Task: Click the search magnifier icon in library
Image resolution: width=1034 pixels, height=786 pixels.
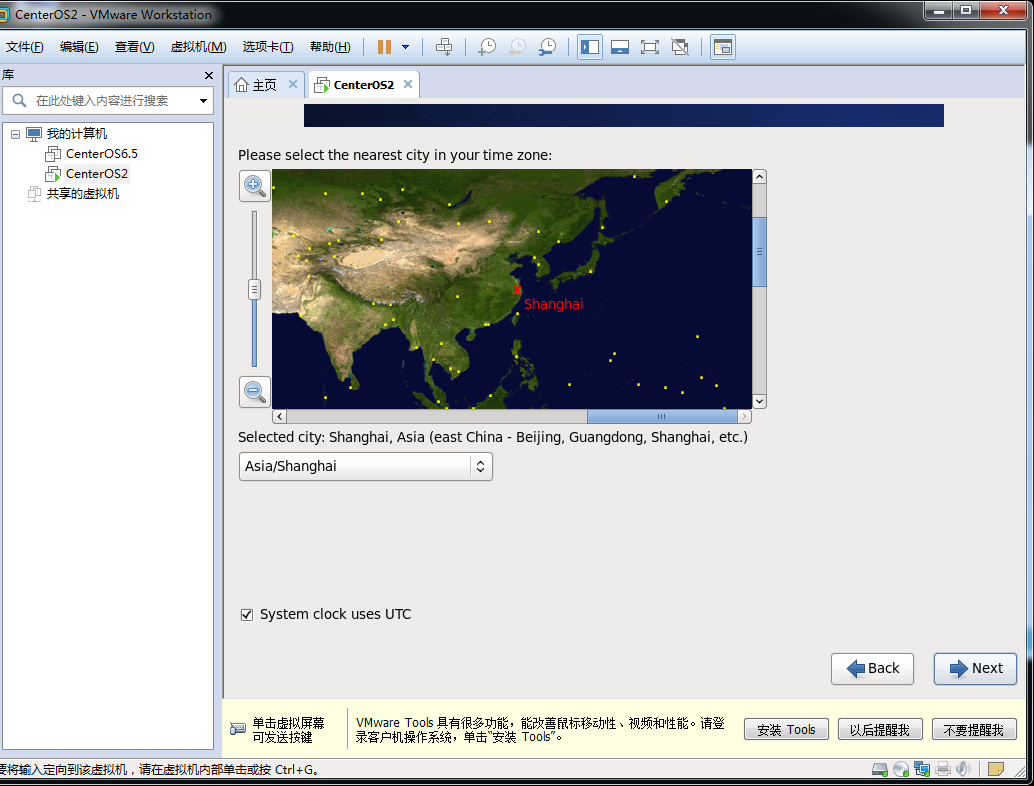Action: coord(19,100)
